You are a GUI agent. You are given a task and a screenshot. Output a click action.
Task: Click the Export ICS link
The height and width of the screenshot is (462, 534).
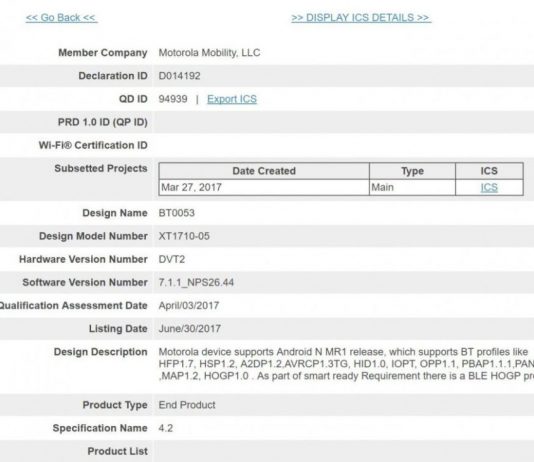[232, 99]
